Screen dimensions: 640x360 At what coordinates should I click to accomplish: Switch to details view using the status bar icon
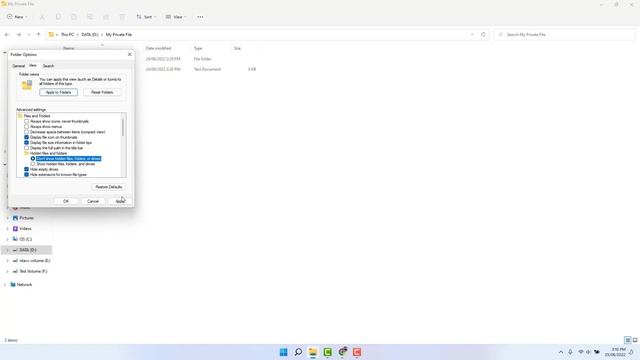tap(628, 340)
